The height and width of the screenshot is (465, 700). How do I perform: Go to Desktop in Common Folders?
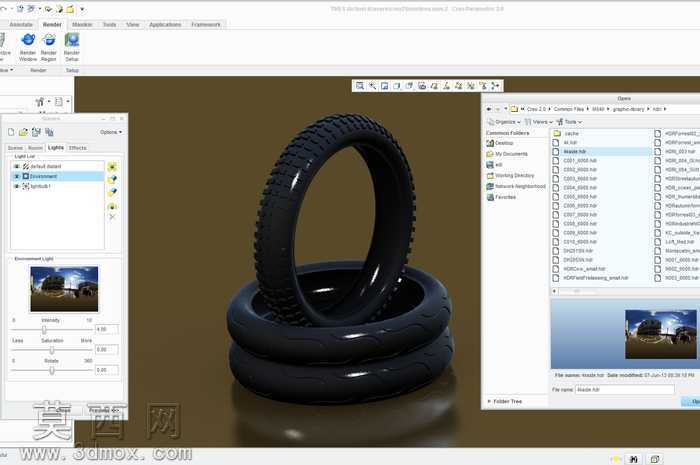500,143
